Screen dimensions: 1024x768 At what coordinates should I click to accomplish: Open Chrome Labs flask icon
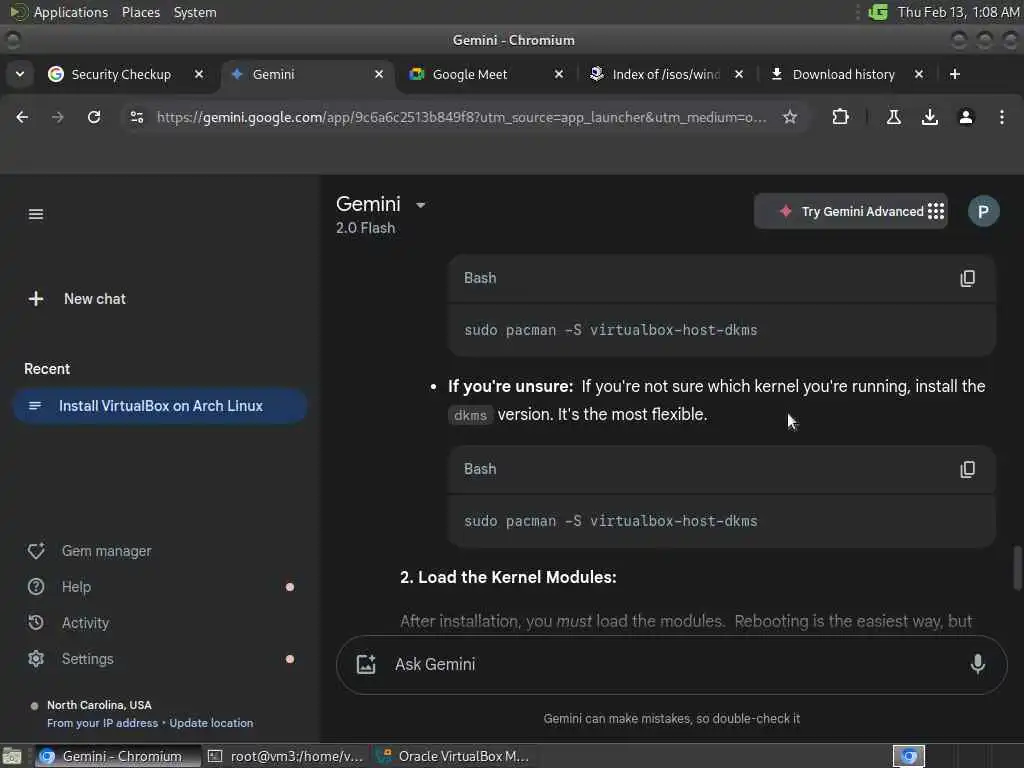[893, 117]
